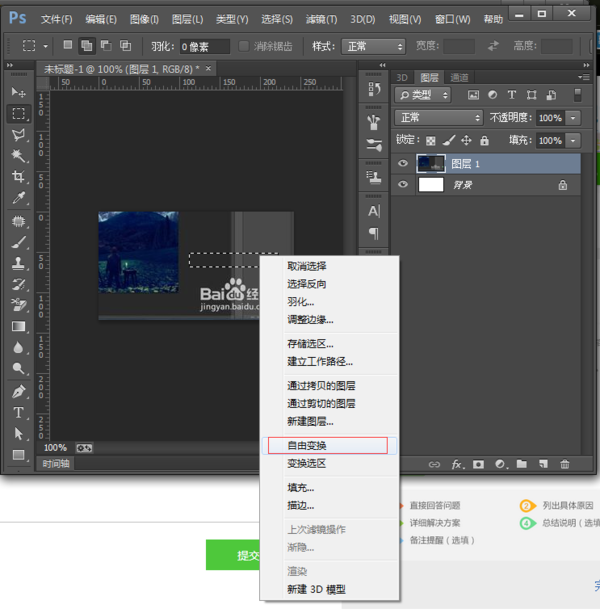Select the History Brush tool
The height and width of the screenshot is (613, 600).
click(18, 284)
